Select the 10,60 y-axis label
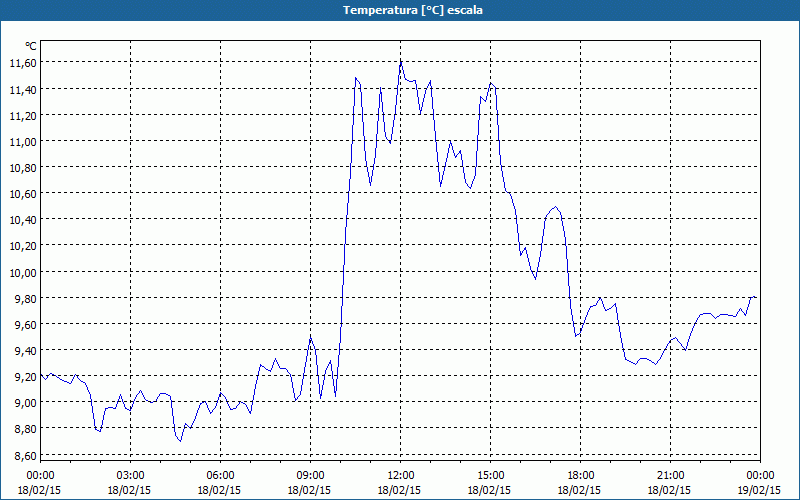 [23, 193]
